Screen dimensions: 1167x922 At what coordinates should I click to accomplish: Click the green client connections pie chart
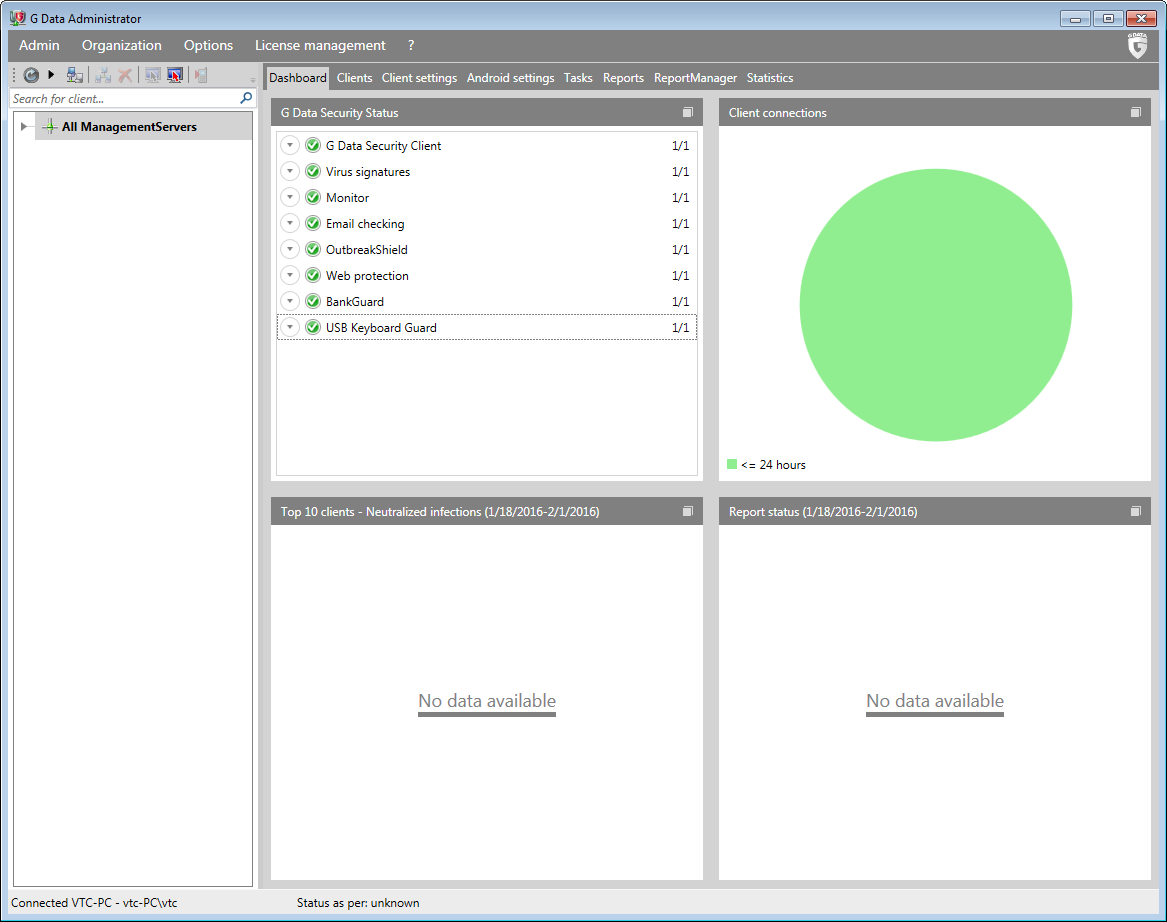point(935,305)
